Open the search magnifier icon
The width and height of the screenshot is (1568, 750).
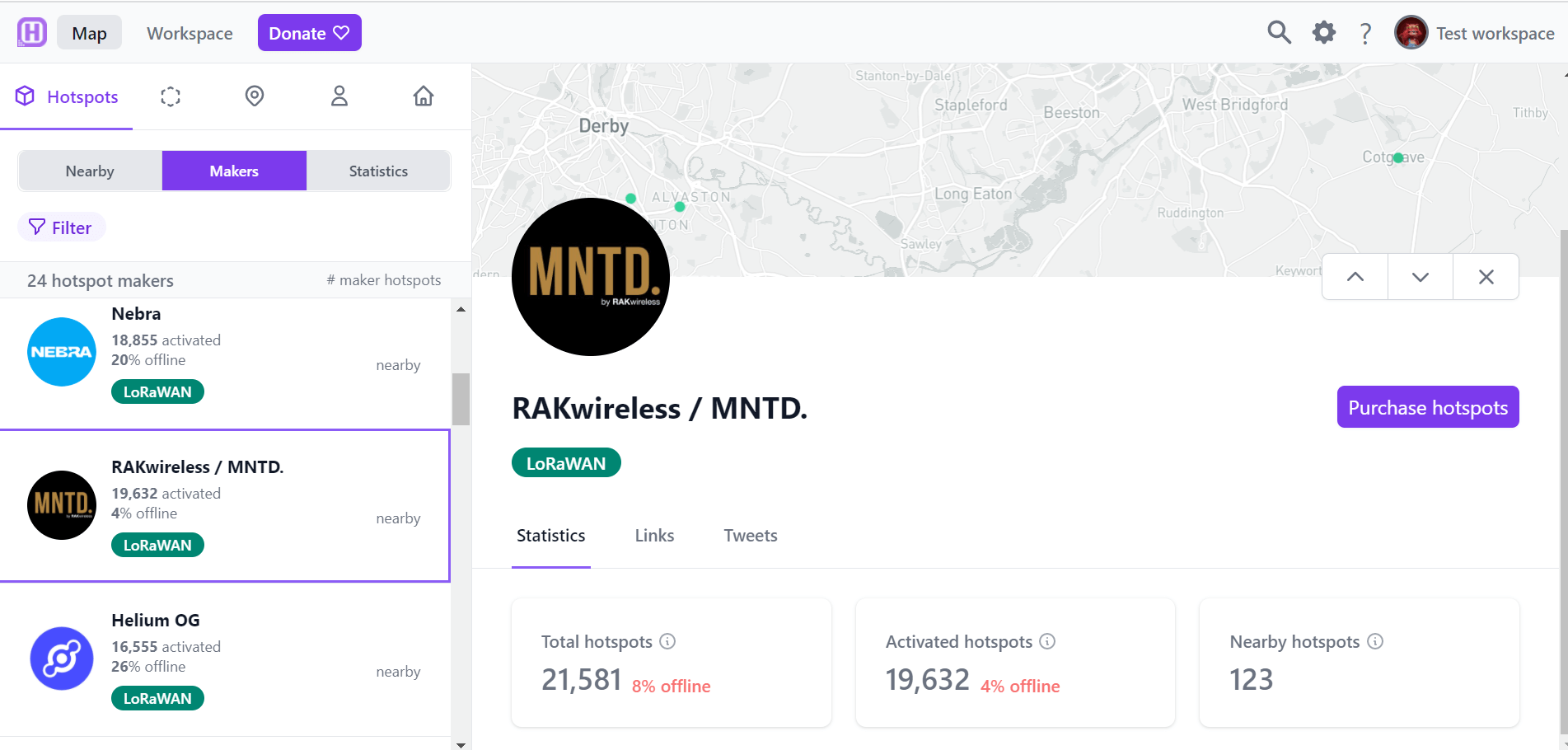pos(1279,33)
